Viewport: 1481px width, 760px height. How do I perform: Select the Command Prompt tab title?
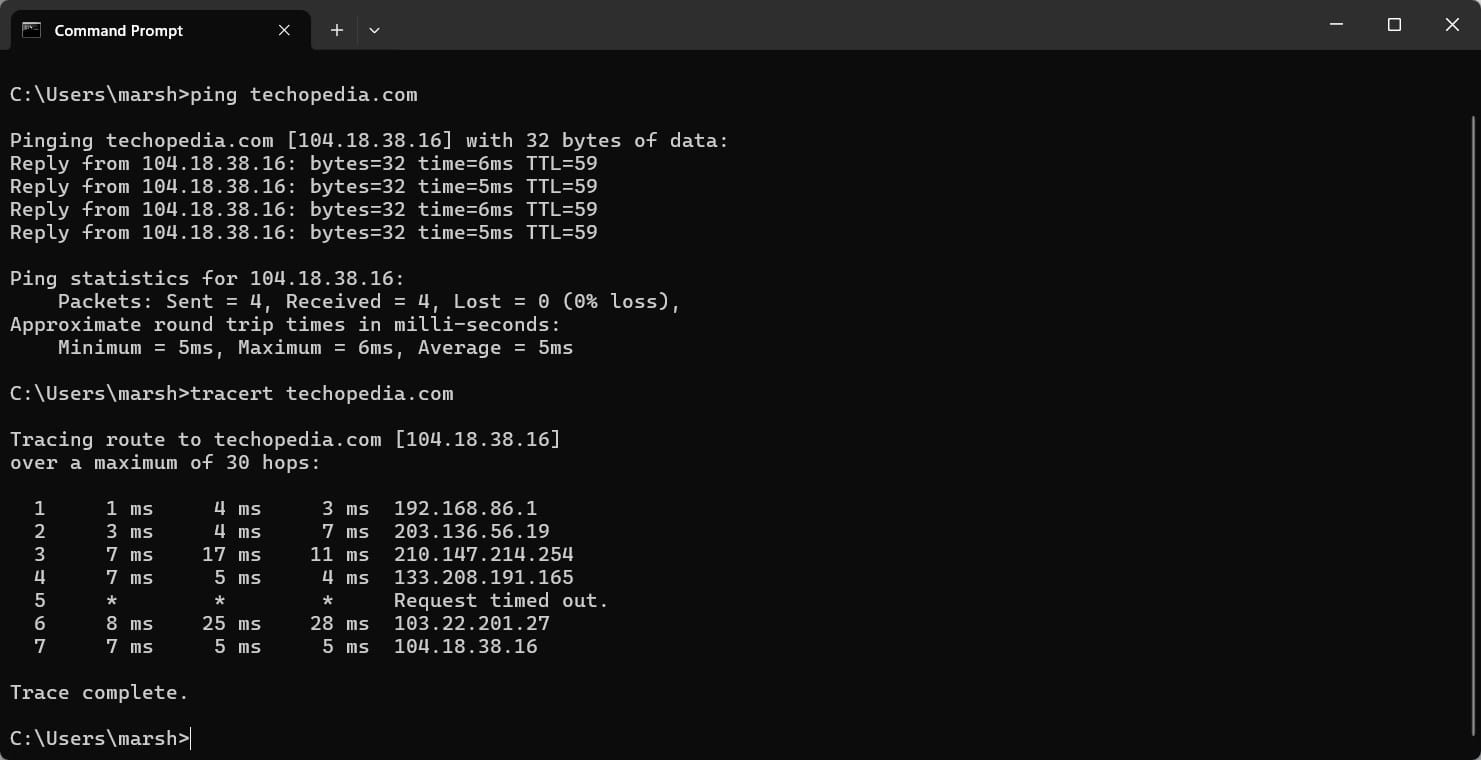[118, 30]
